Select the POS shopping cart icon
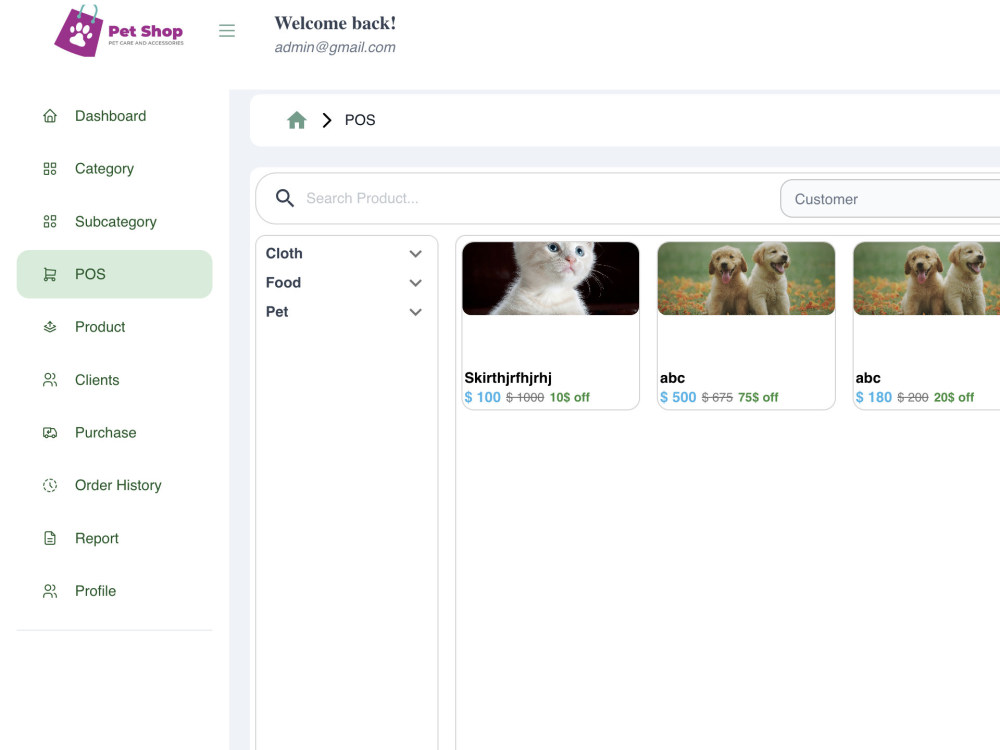 [50, 274]
